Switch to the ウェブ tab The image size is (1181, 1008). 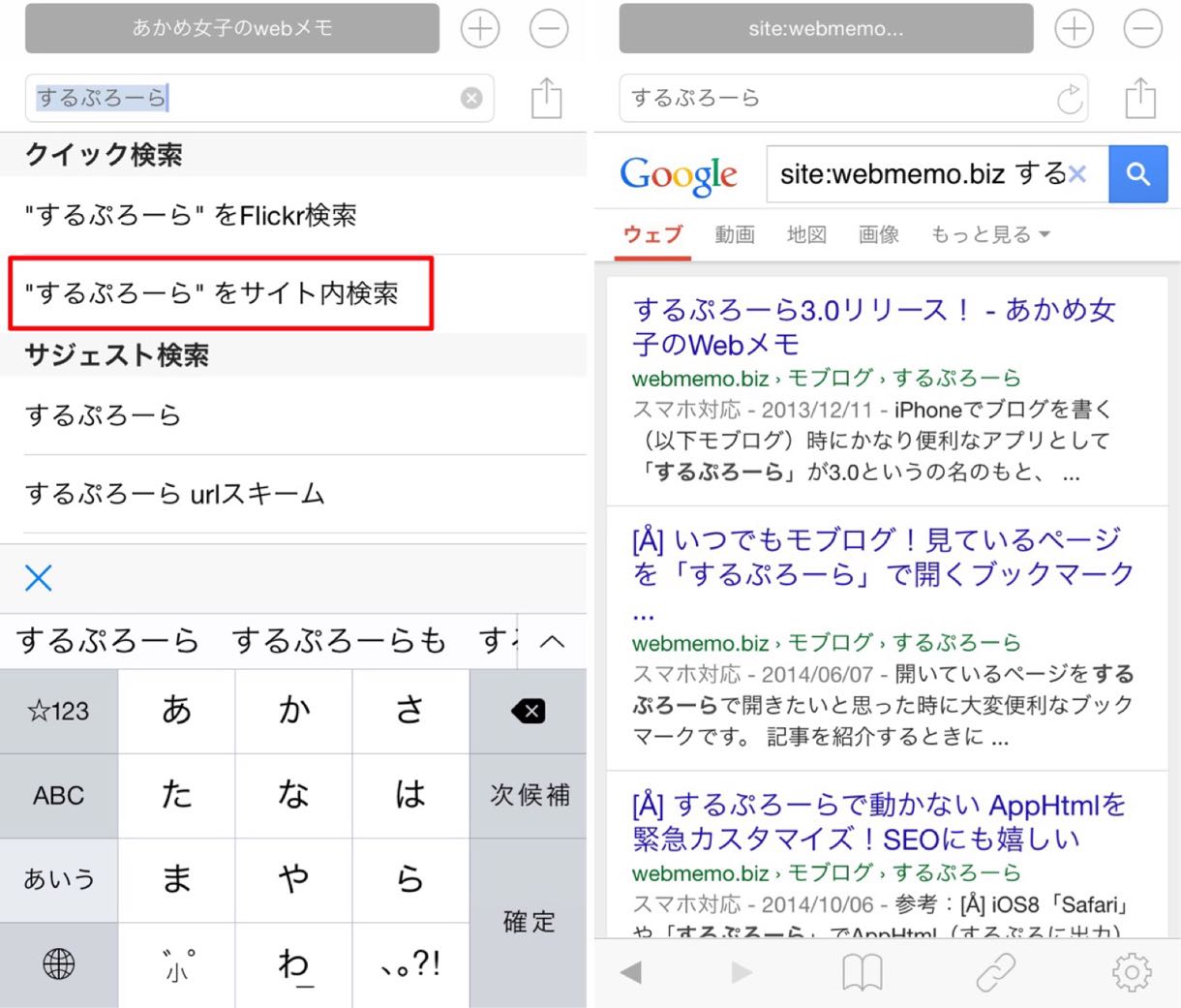[653, 234]
